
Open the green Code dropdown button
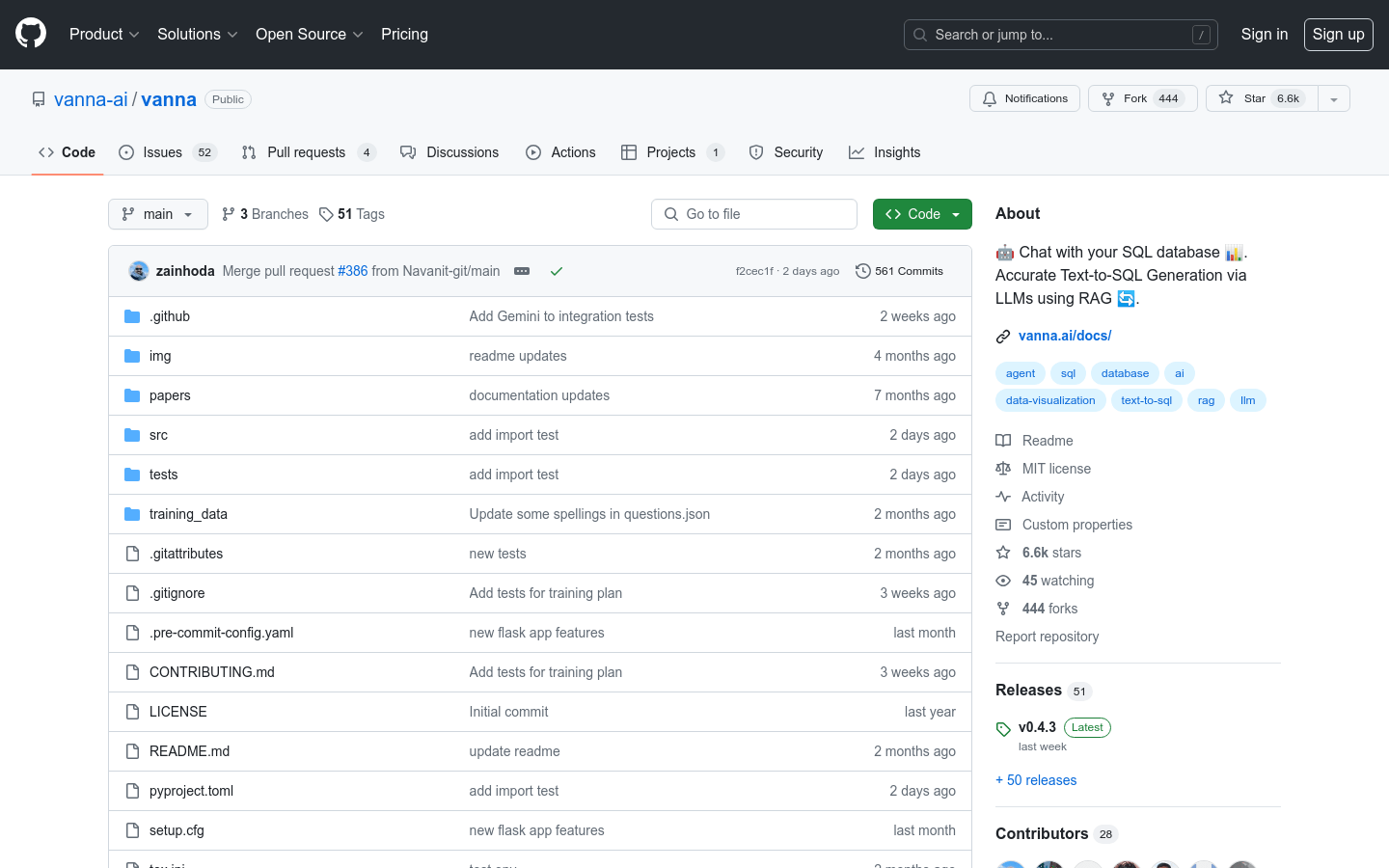tap(922, 214)
